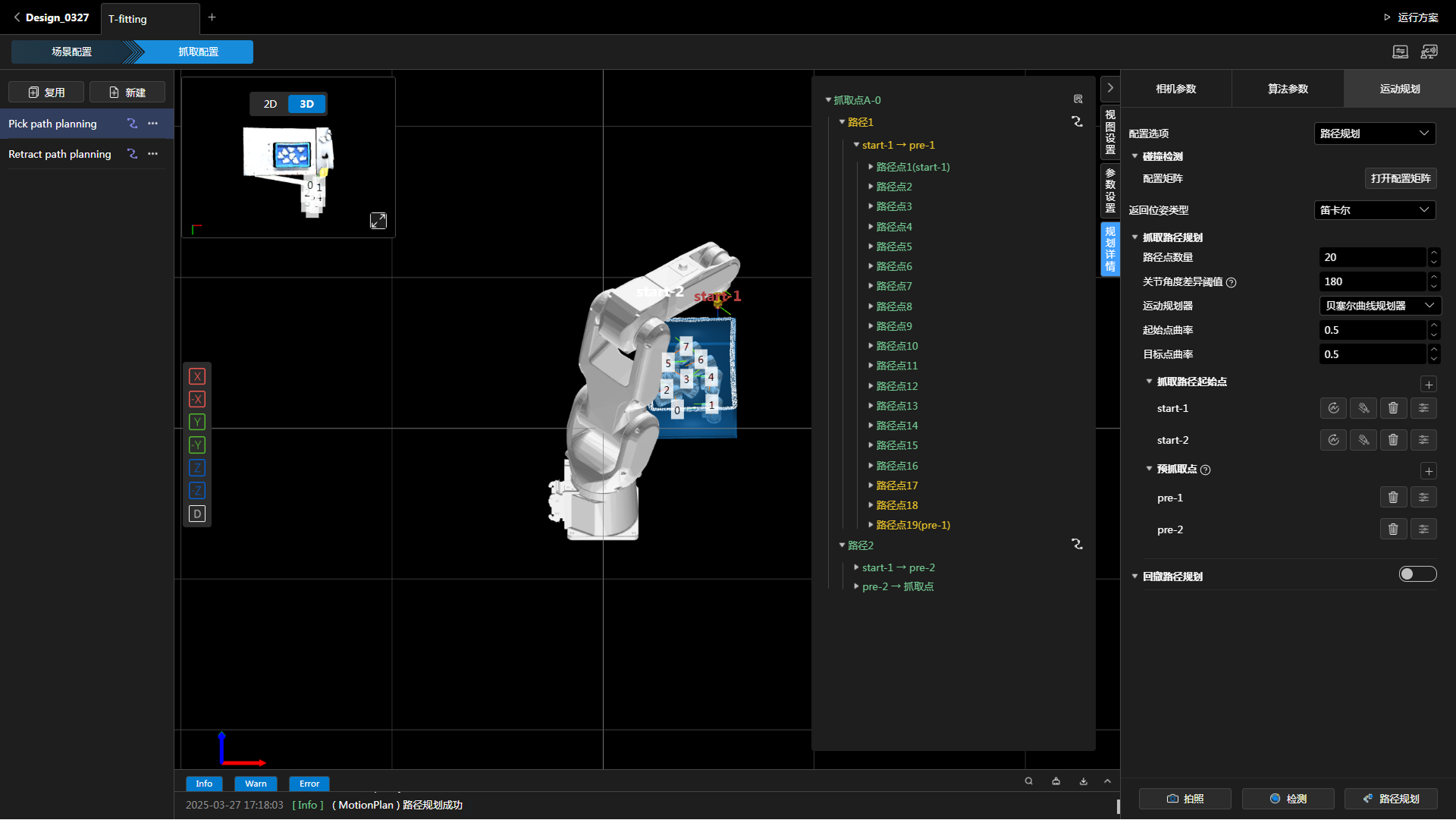The height and width of the screenshot is (820, 1456).
Task: Click the expand icon in the preview thumbnail
Action: pyautogui.click(x=378, y=221)
